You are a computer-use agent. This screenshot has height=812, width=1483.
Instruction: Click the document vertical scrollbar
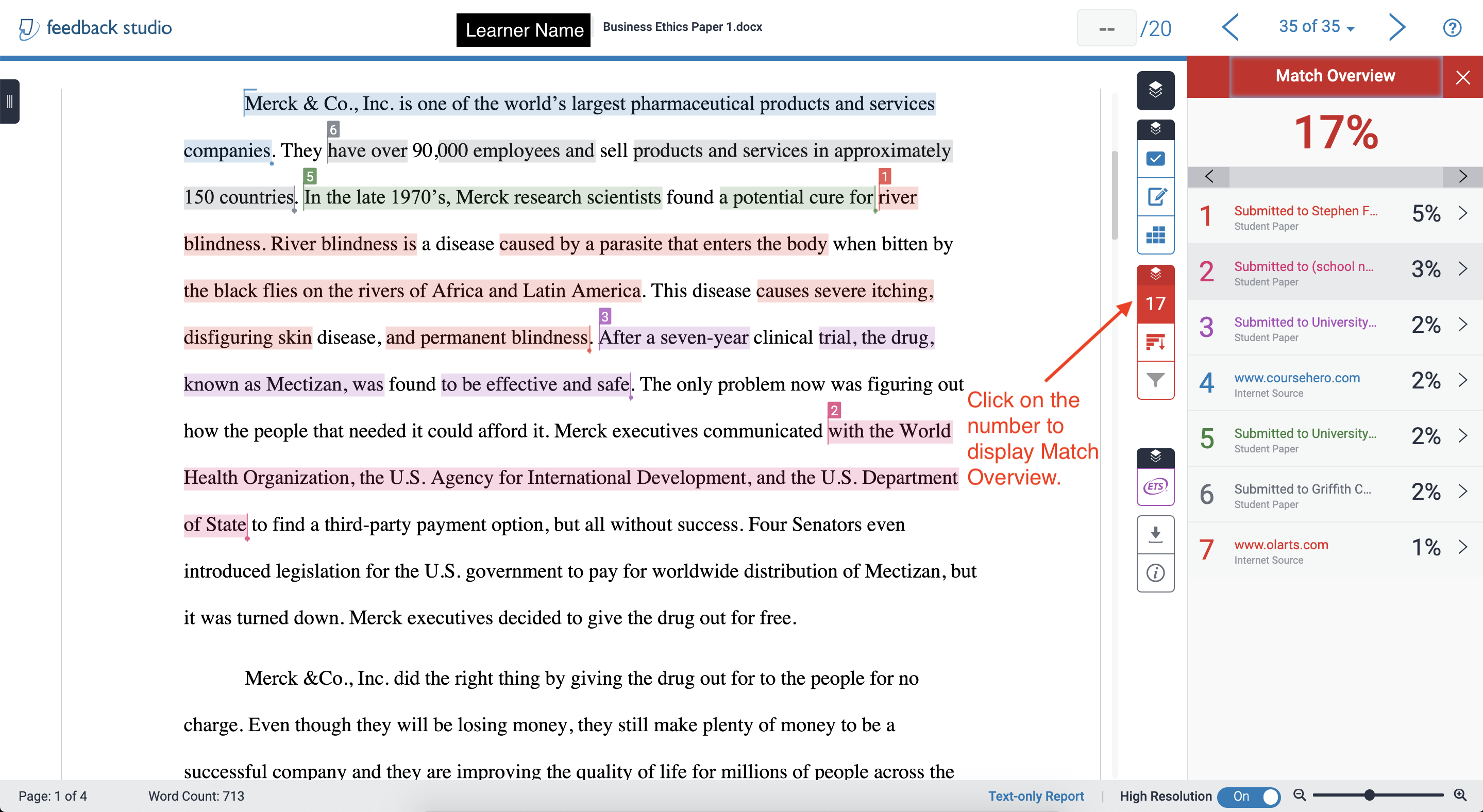pos(1115,196)
